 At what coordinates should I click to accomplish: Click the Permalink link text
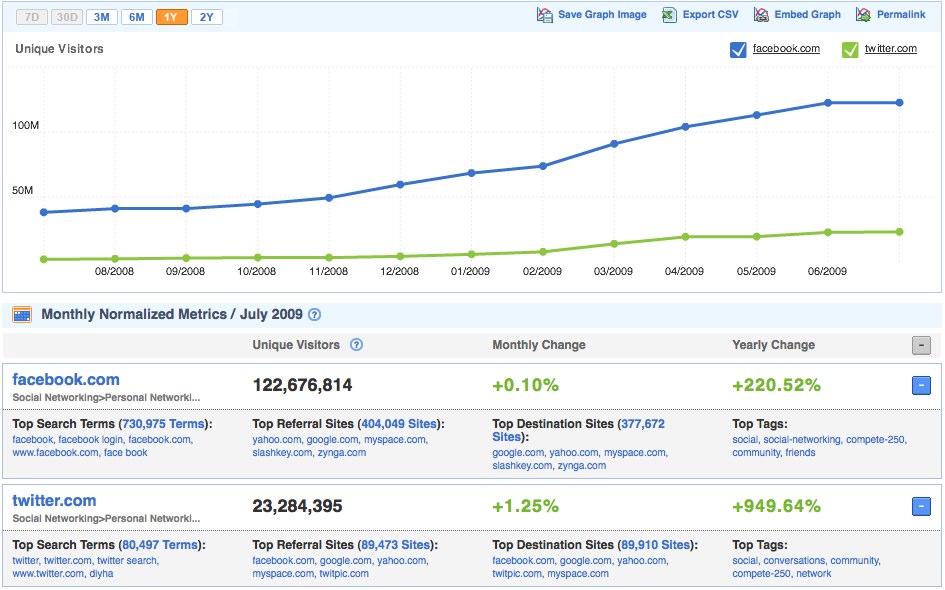[x=901, y=14]
